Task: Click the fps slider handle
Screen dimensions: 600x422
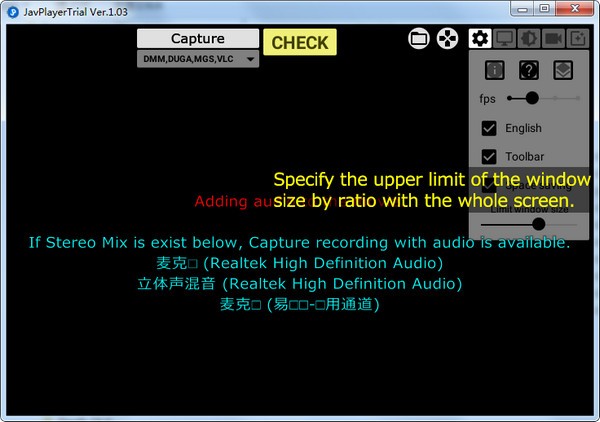Action: pos(532,98)
